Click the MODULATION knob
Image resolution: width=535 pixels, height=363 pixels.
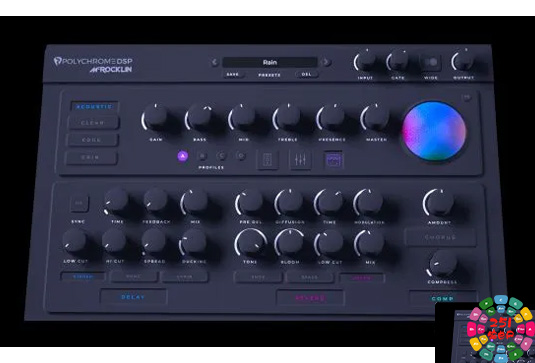[x=368, y=202]
